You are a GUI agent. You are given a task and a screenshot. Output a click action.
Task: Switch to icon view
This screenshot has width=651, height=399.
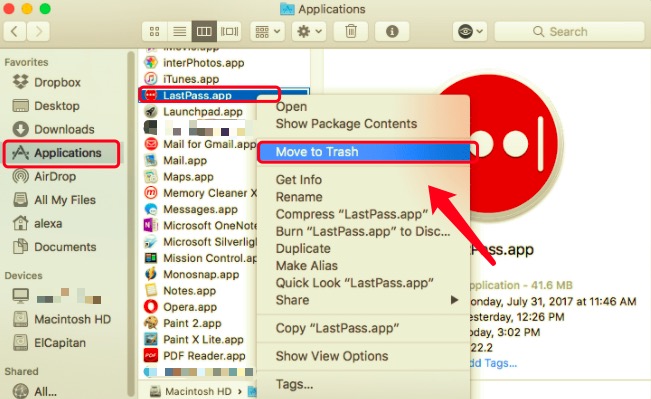coord(154,32)
